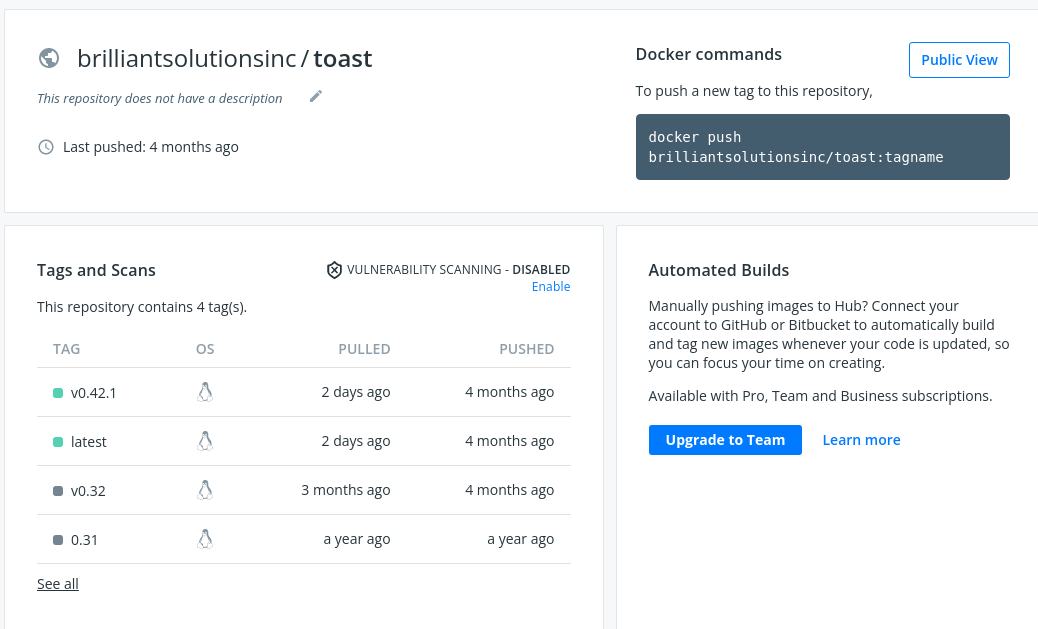Viewport: 1038px width, 629px height.
Task: Click 'This repository contains 4 tag(s).' text
Action: [142, 307]
